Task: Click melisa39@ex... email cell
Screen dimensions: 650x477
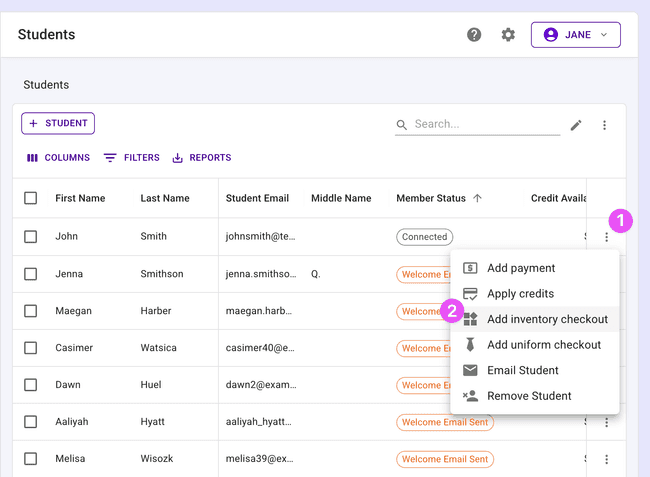Action: [259, 459]
